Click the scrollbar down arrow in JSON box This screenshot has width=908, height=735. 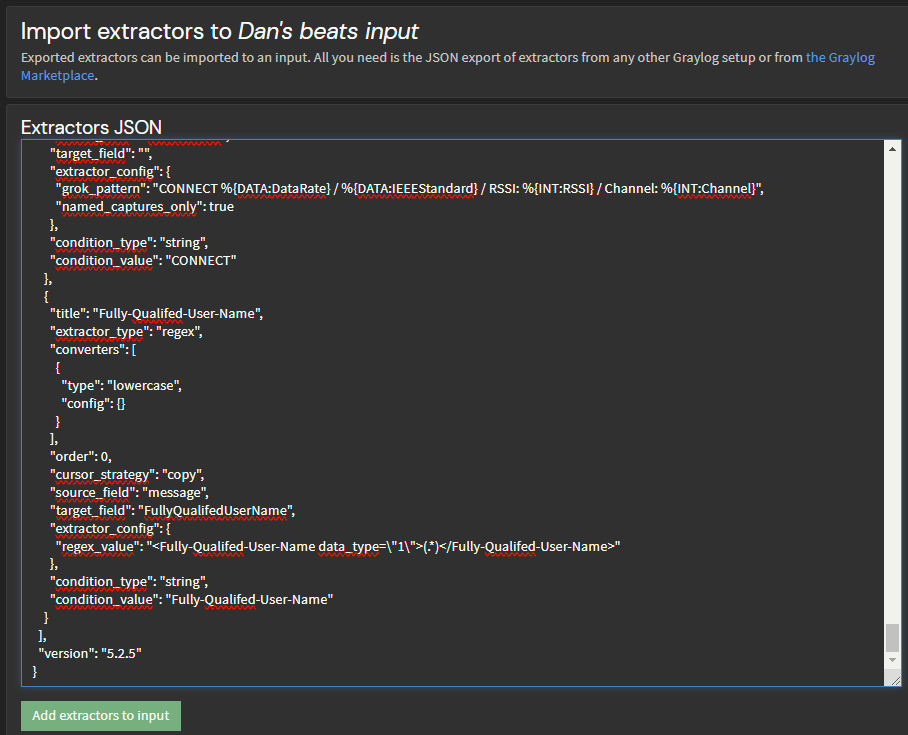(x=892, y=660)
